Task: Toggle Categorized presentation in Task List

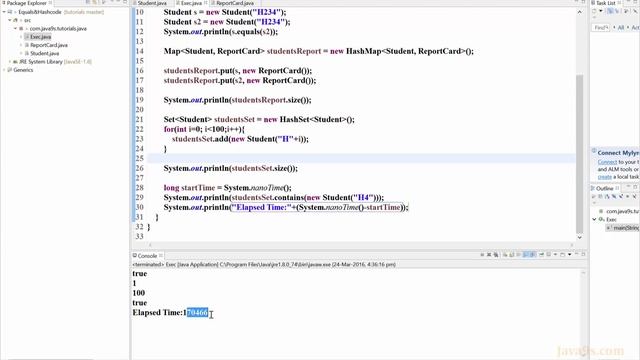Action: 610,11
